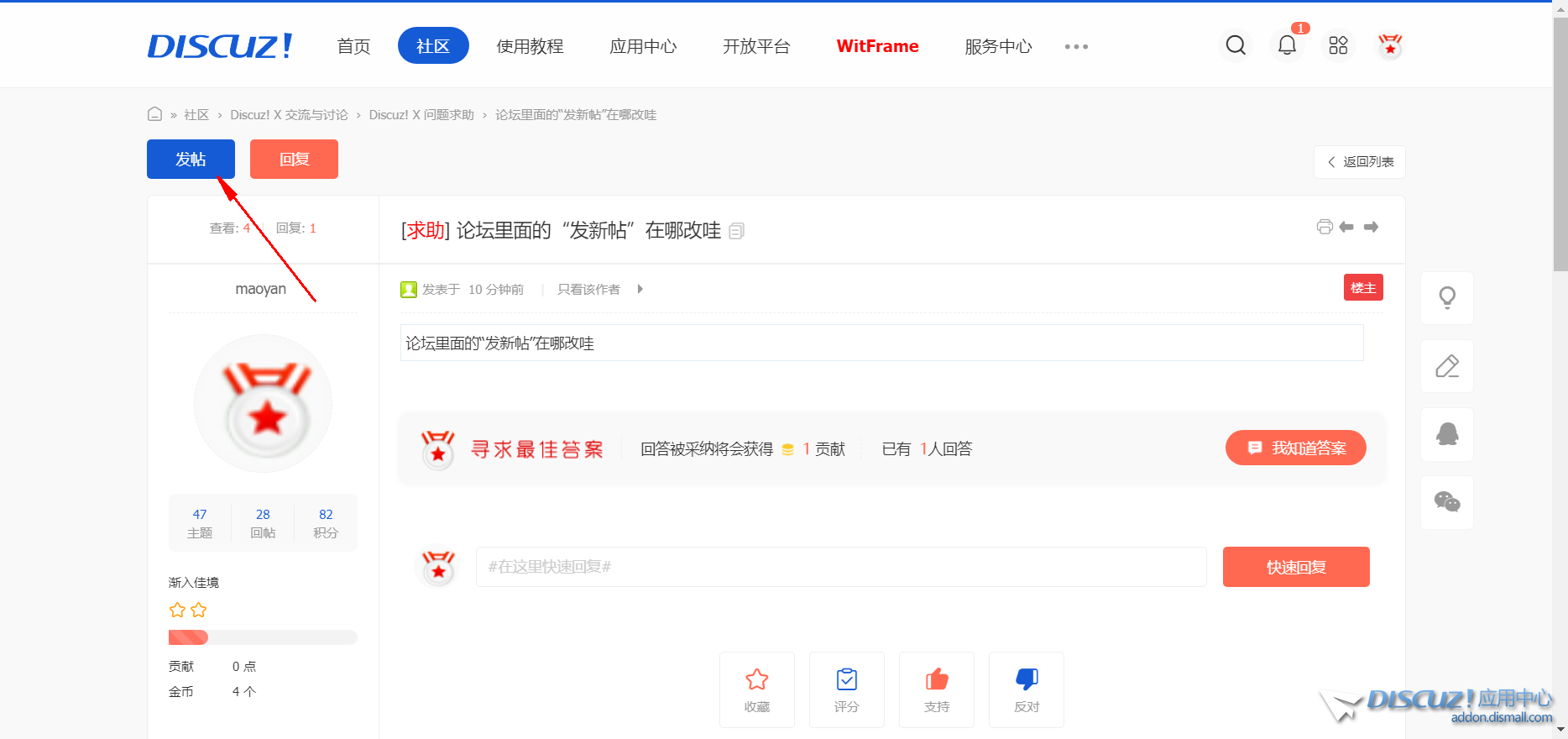The width and height of the screenshot is (1568, 739).
Task: Open the WeChat icon in sidebar
Action: [x=1446, y=502]
